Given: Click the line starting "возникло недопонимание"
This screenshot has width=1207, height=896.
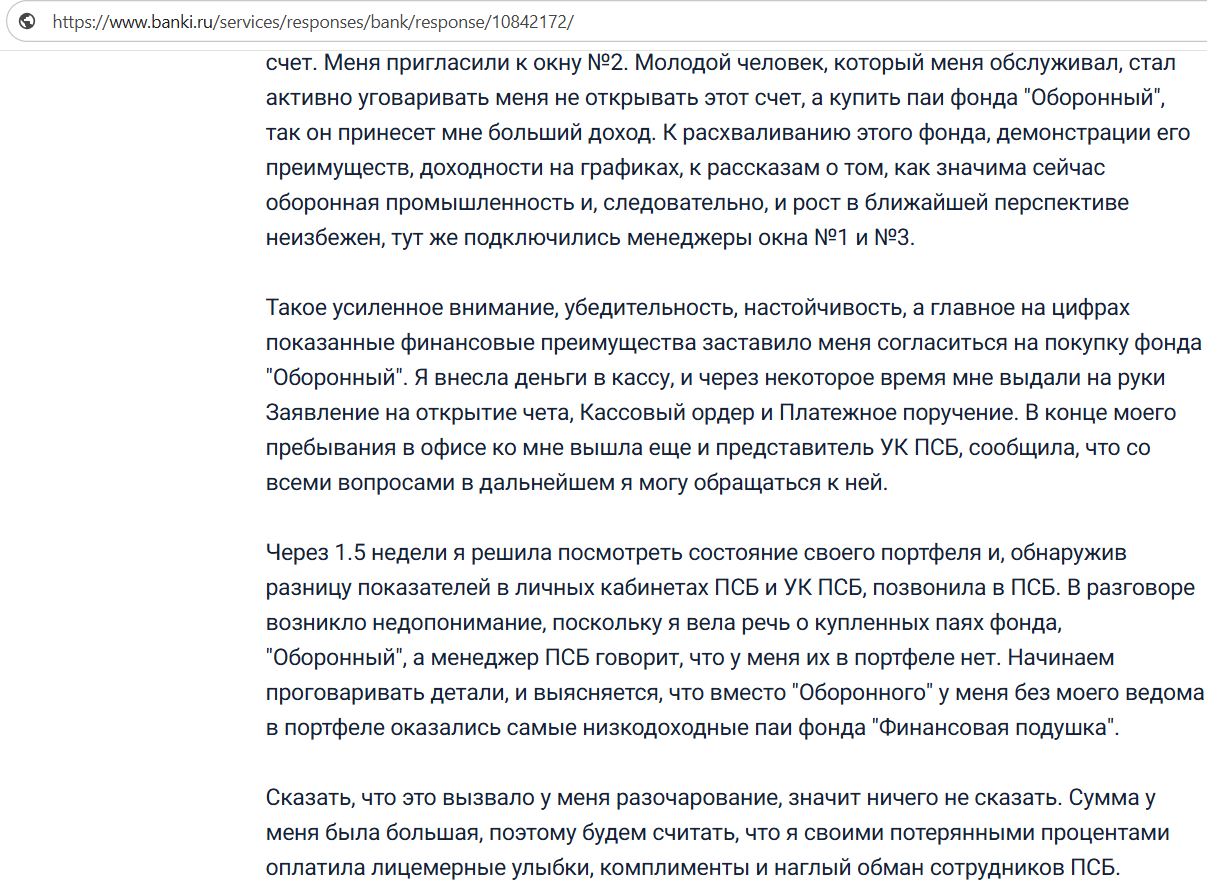Looking at the screenshot, I should (x=662, y=623).
